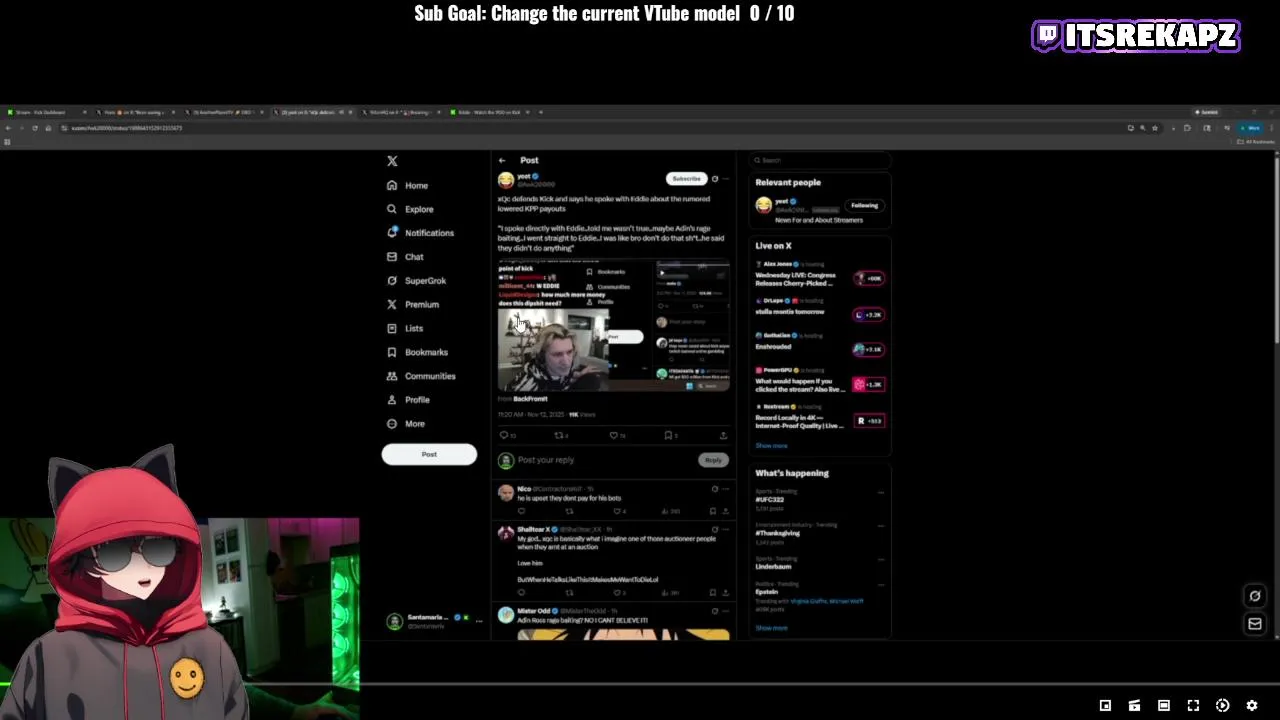Click the Reply button

point(713,460)
